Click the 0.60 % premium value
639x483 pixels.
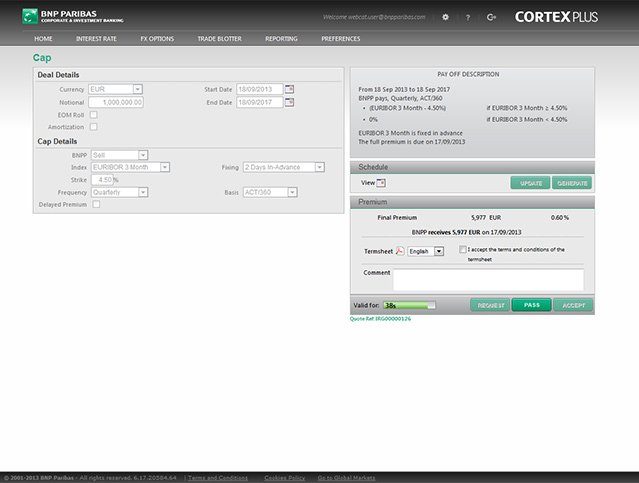click(x=560, y=218)
